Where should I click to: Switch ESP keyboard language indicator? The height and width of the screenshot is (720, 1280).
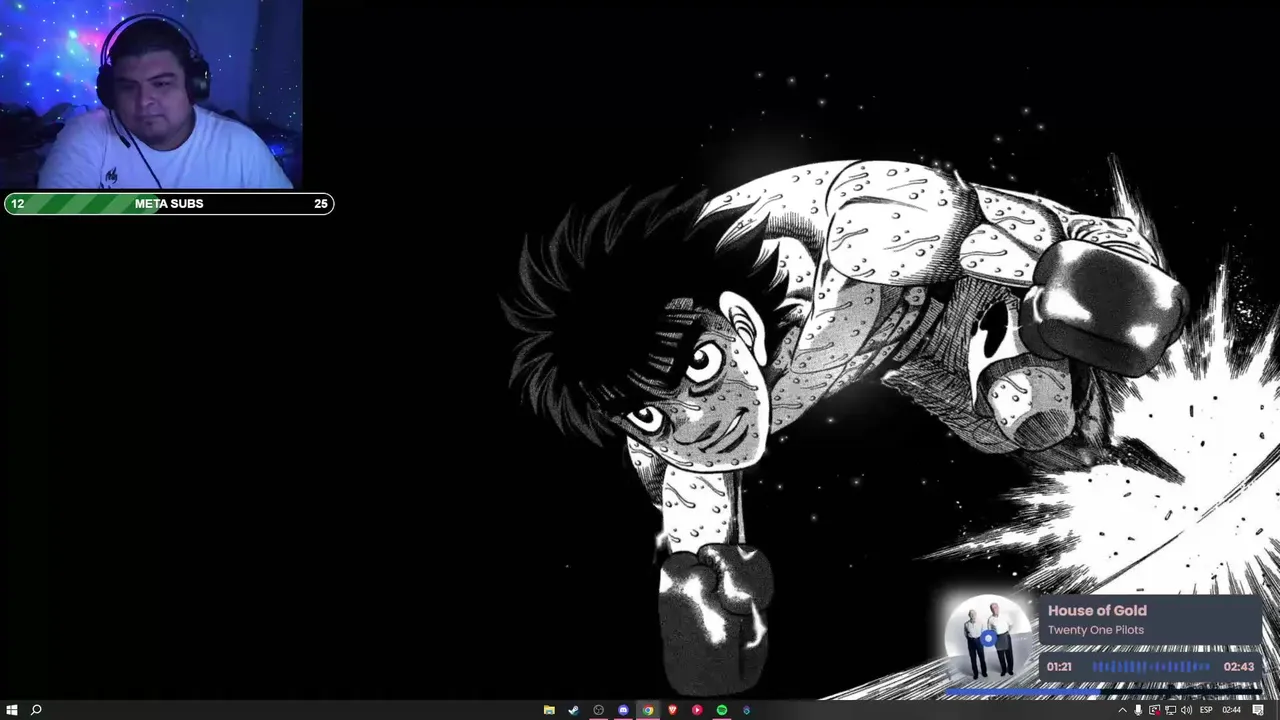coord(1206,710)
